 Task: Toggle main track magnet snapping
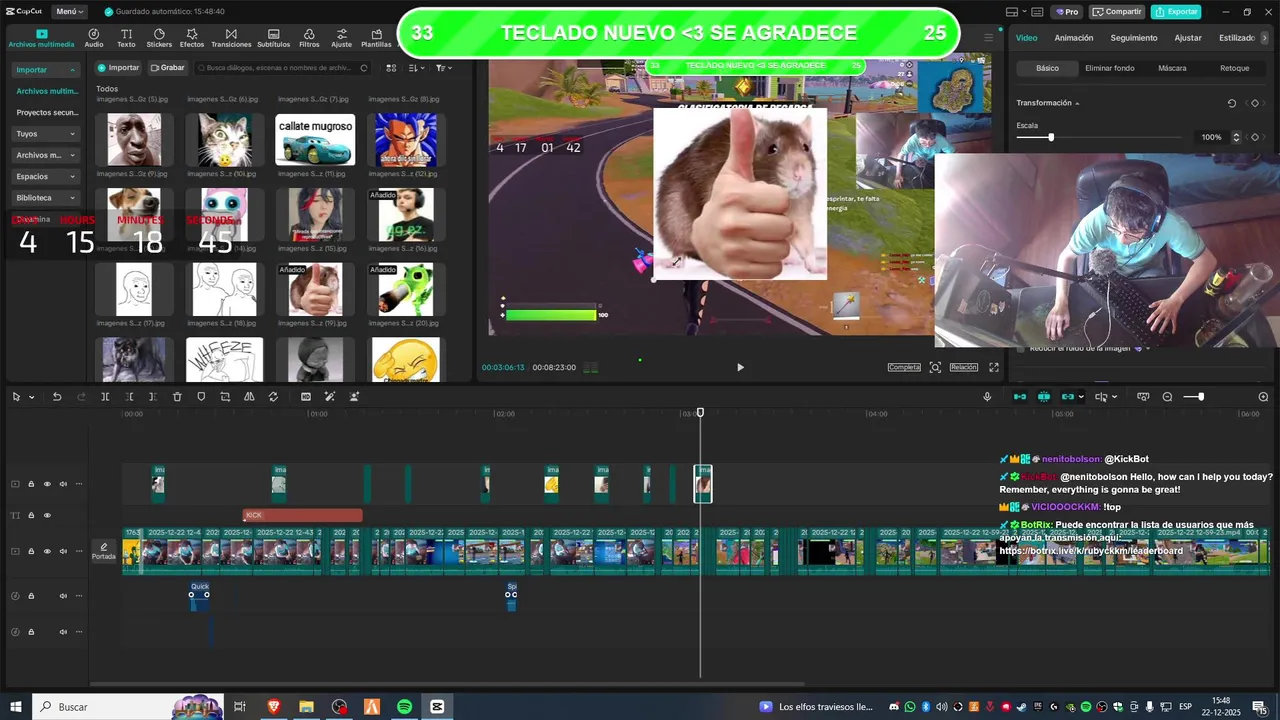point(1019,397)
